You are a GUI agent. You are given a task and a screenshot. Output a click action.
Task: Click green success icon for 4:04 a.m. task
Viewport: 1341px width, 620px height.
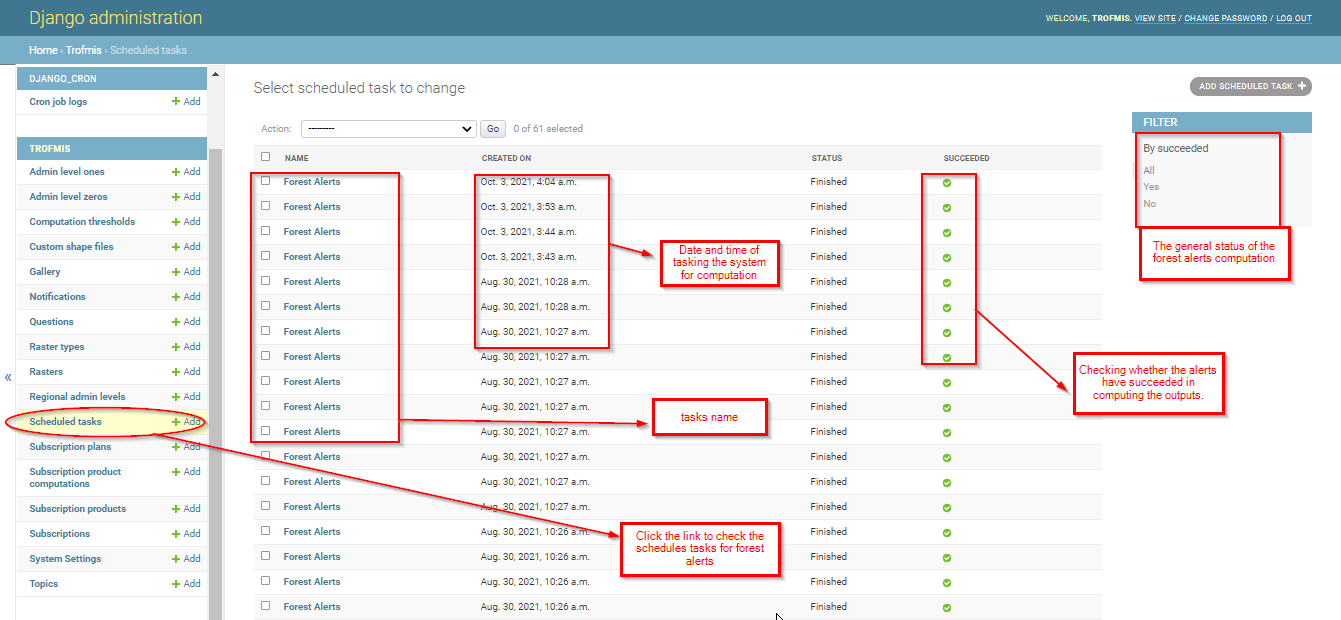946,183
